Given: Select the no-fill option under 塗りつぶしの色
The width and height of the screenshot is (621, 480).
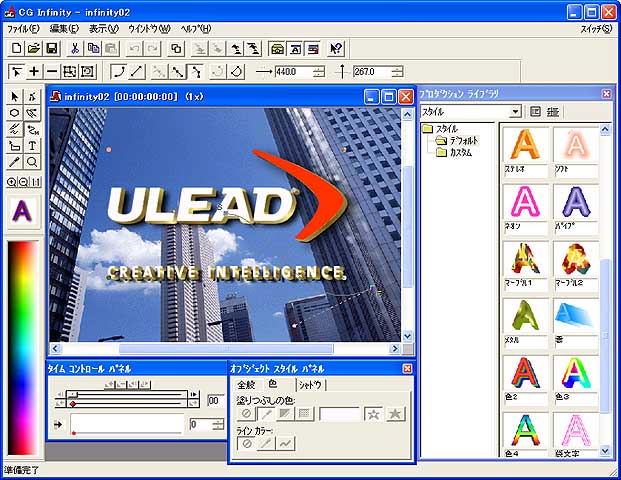Looking at the screenshot, I should click(x=246, y=413).
